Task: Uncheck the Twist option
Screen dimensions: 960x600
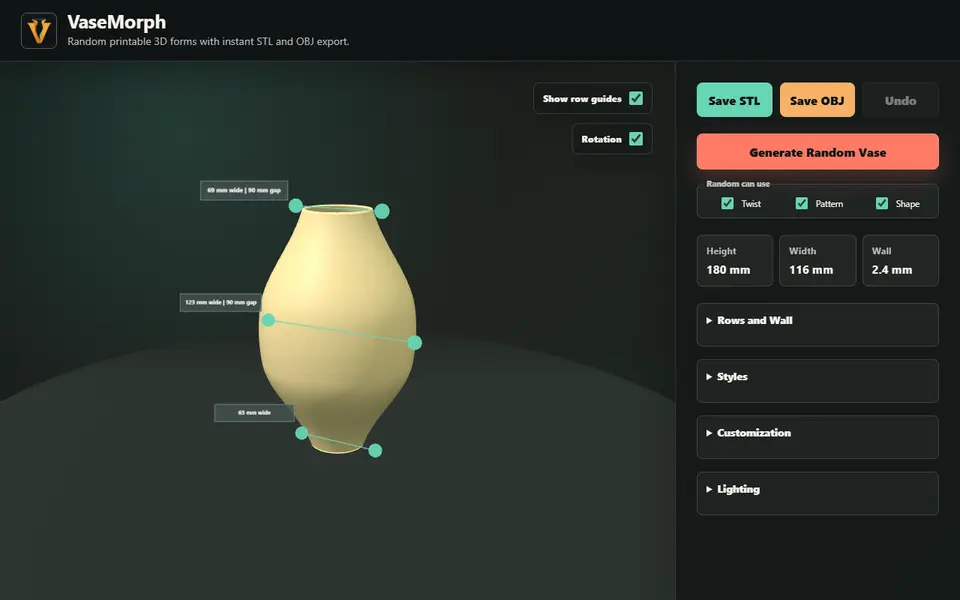Action: click(727, 203)
